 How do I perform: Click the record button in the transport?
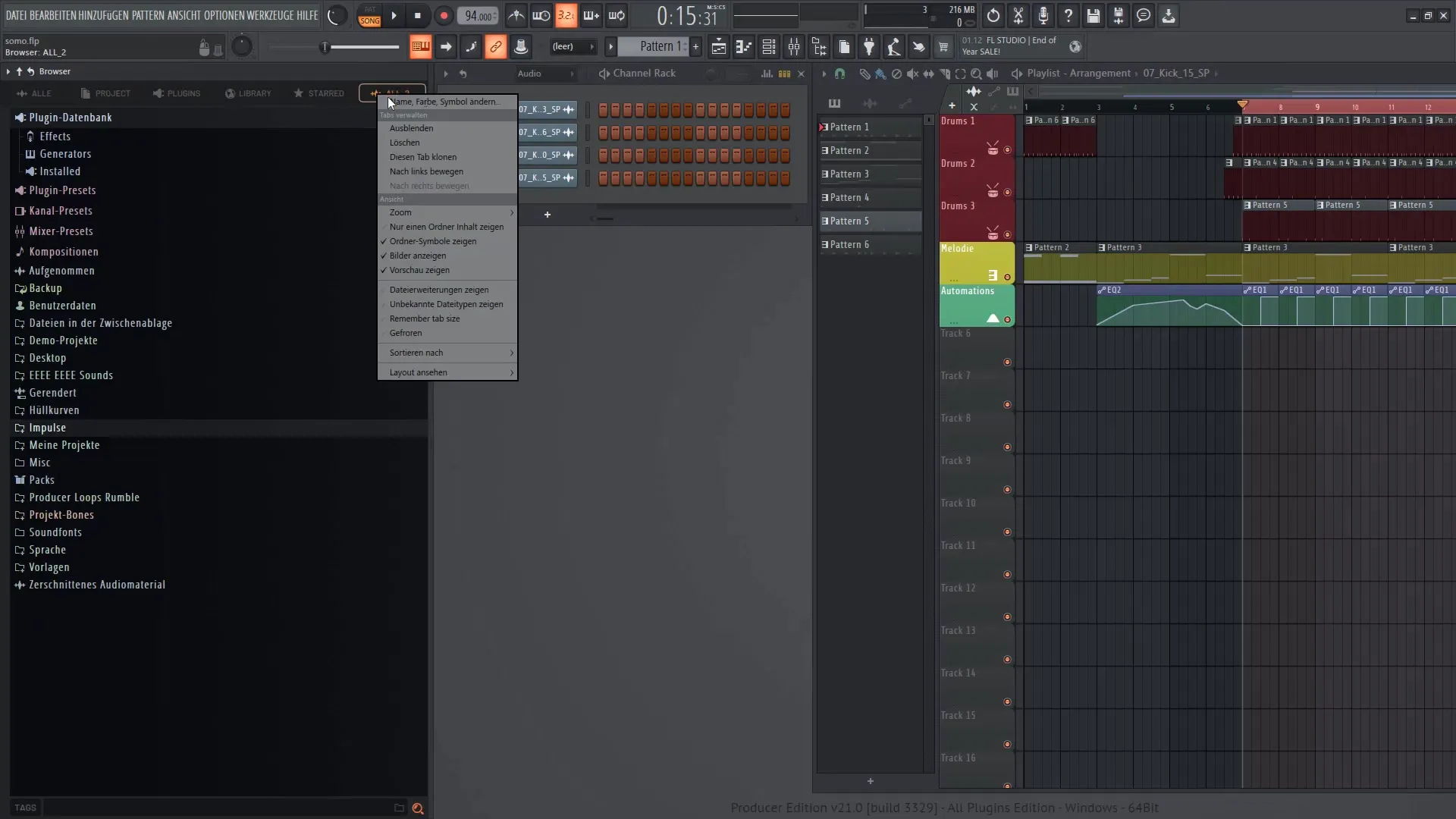[444, 16]
